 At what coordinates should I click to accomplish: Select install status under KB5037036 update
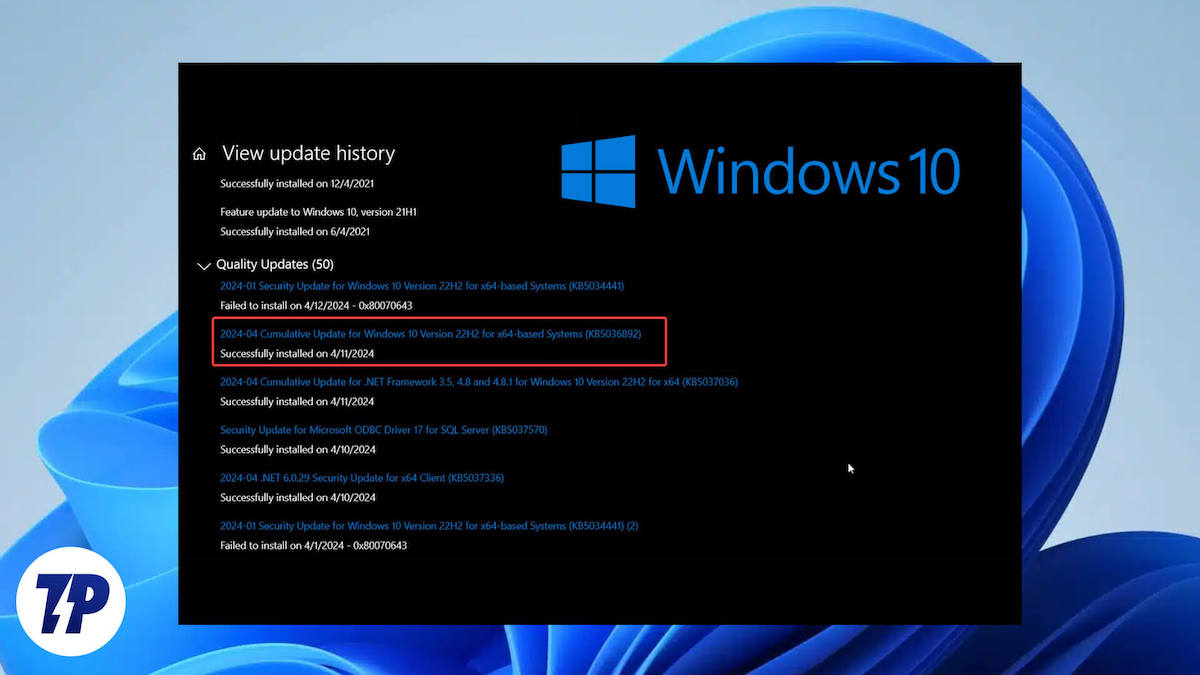click(x=298, y=401)
